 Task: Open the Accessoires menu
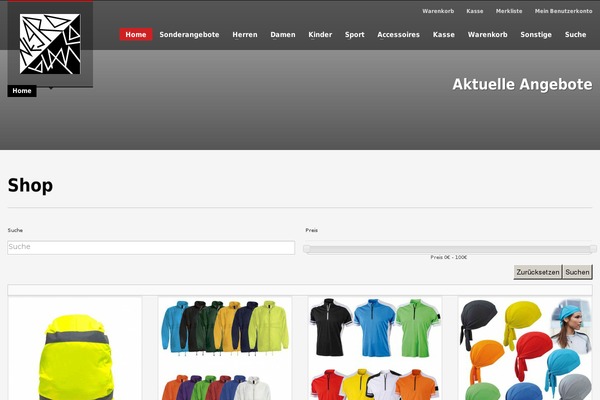pos(398,34)
